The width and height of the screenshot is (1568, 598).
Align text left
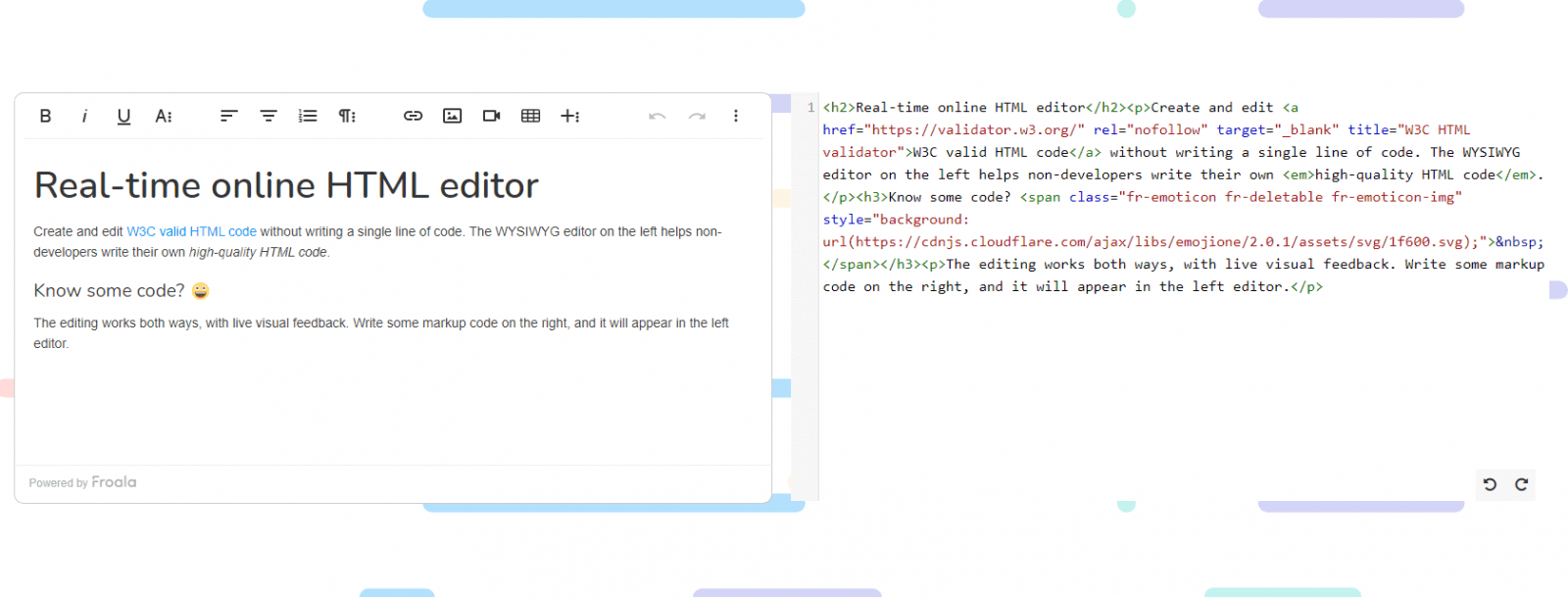pos(228,116)
